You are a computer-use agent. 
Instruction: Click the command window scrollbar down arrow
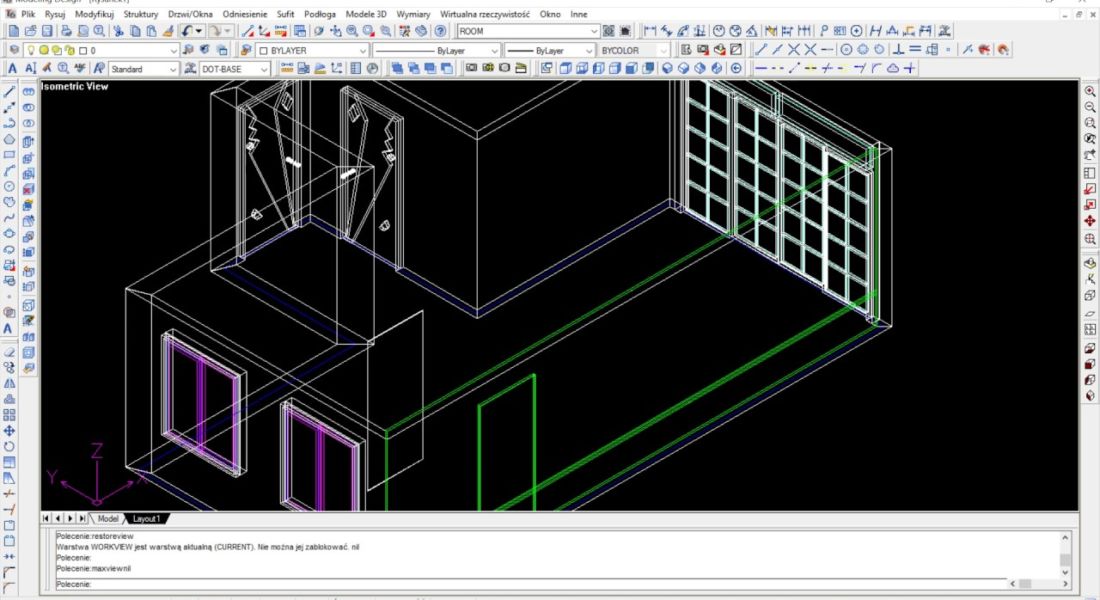click(1065, 571)
